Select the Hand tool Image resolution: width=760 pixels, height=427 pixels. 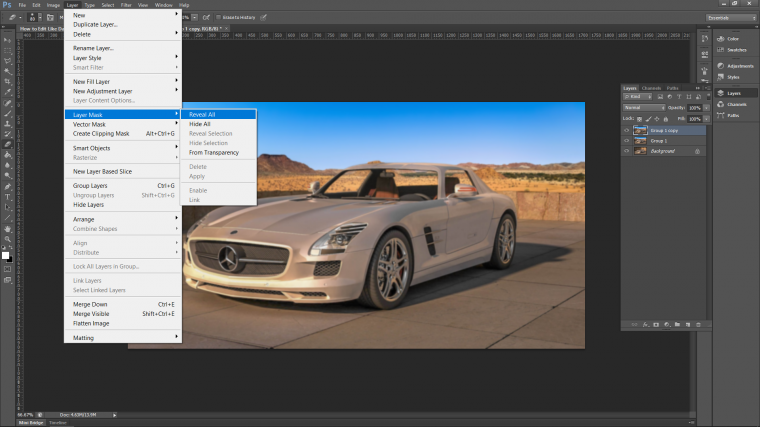pyautogui.click(x=7, y=229)
